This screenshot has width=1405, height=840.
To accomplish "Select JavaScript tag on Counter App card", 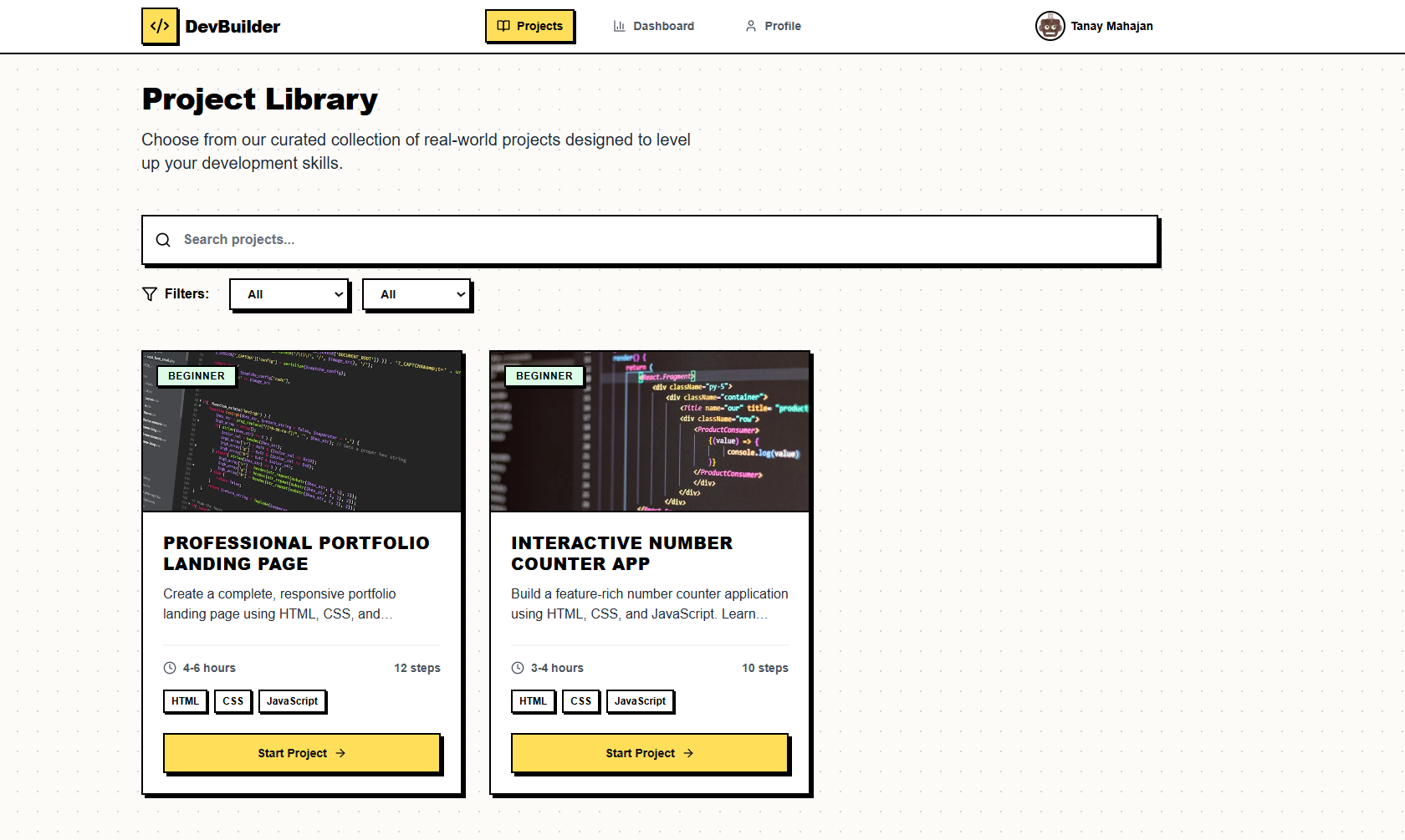I will [x=640, y=701].
